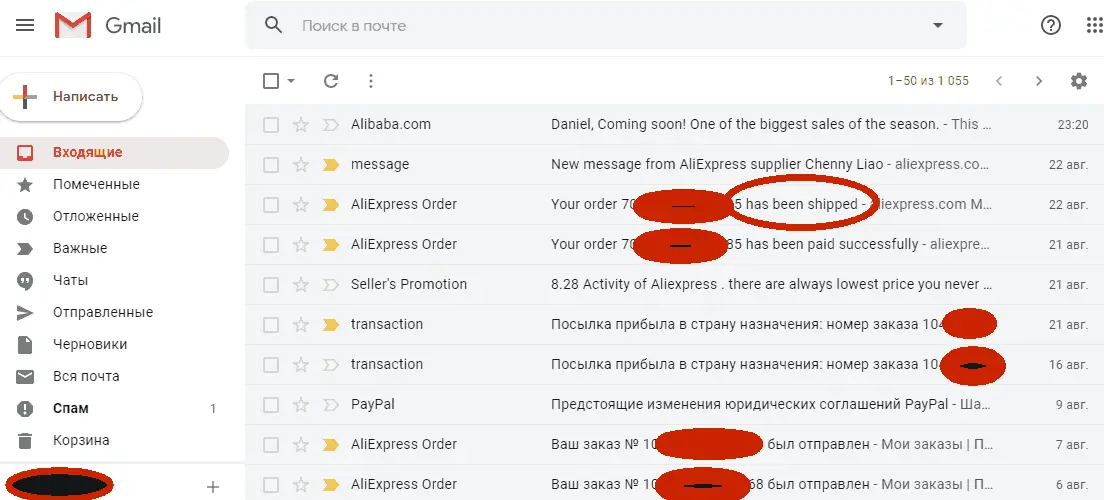
Task: Toggle importance marker on message email
Action: point(330,165)
